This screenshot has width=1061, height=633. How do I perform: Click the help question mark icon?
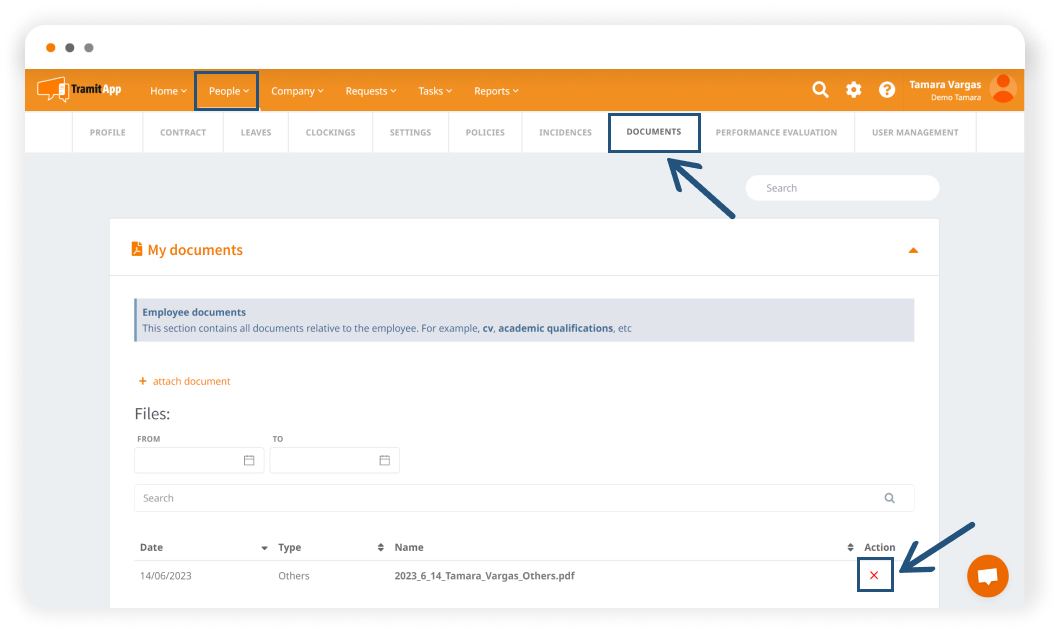pyautogui.click(x=887, y=90)
